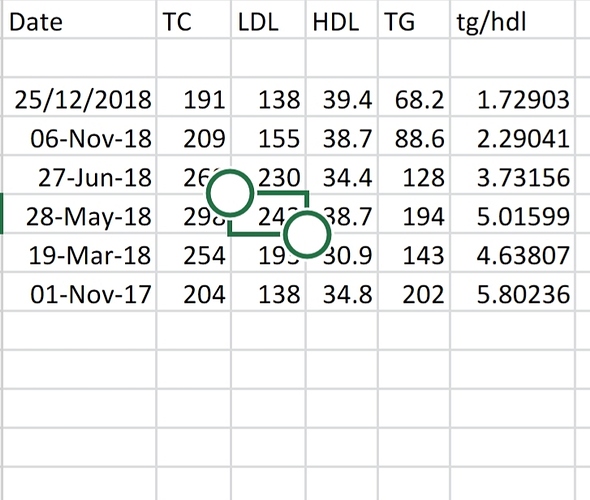Select the HDL header cell
590x500 pixels.
click(342, 20)
